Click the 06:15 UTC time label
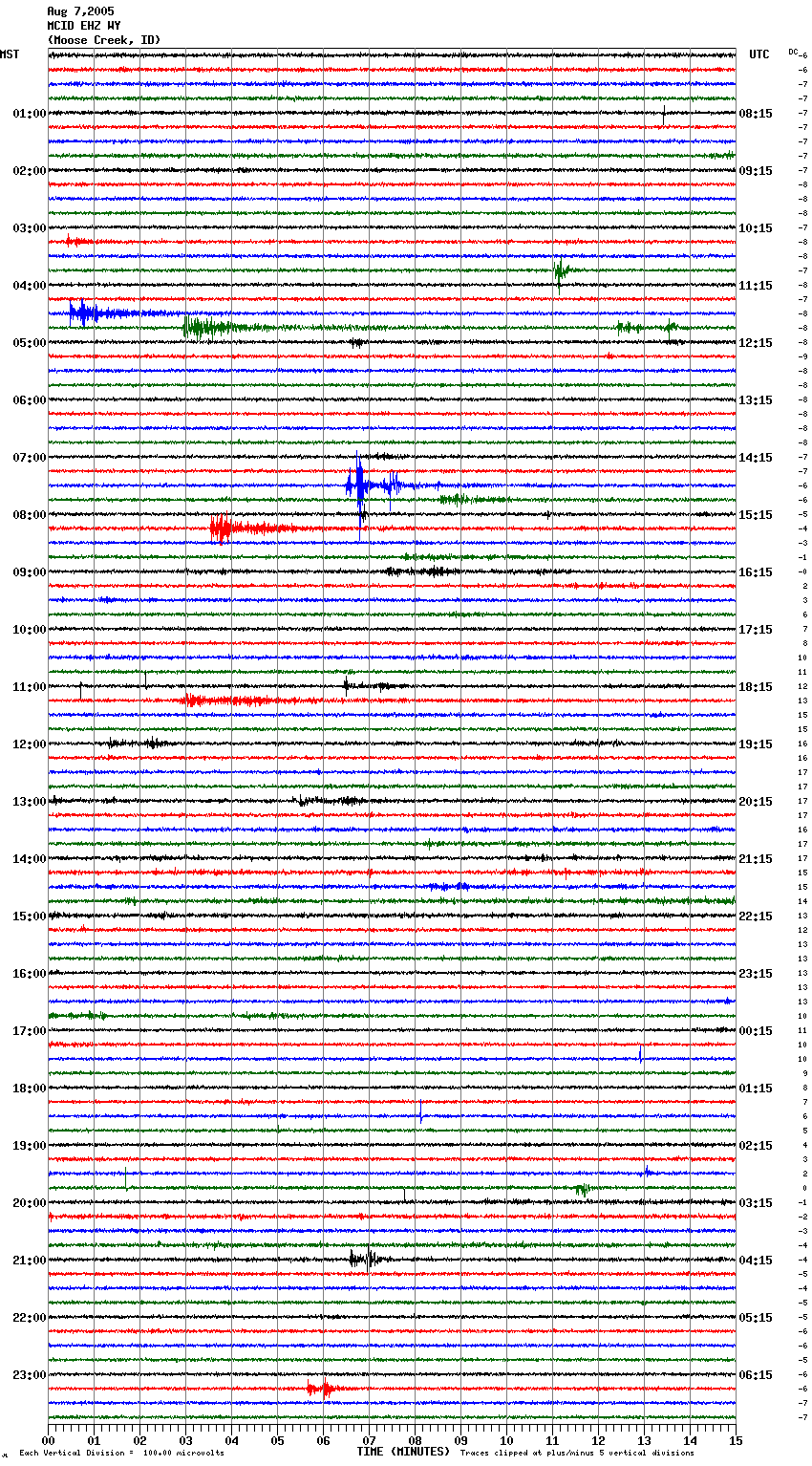This screenshot has height=1466, width=812. tap(756, 1375)
